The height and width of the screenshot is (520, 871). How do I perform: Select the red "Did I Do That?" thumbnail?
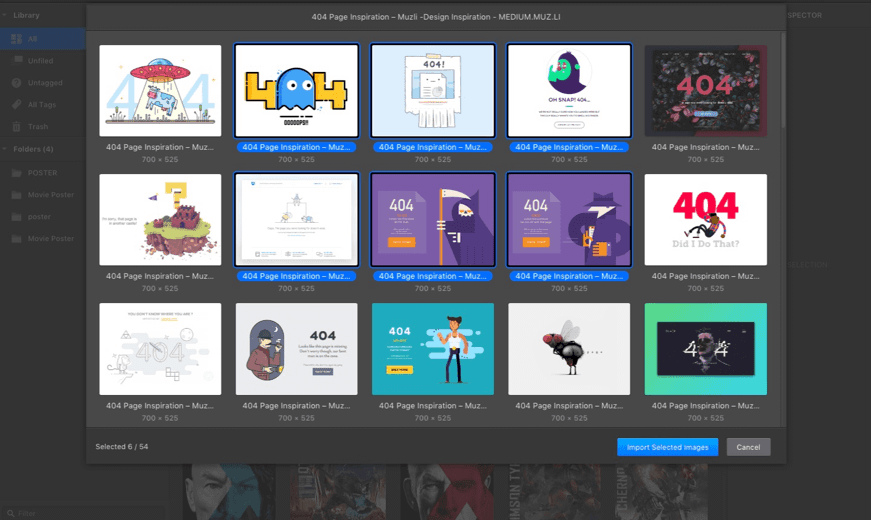click(705, 220)
